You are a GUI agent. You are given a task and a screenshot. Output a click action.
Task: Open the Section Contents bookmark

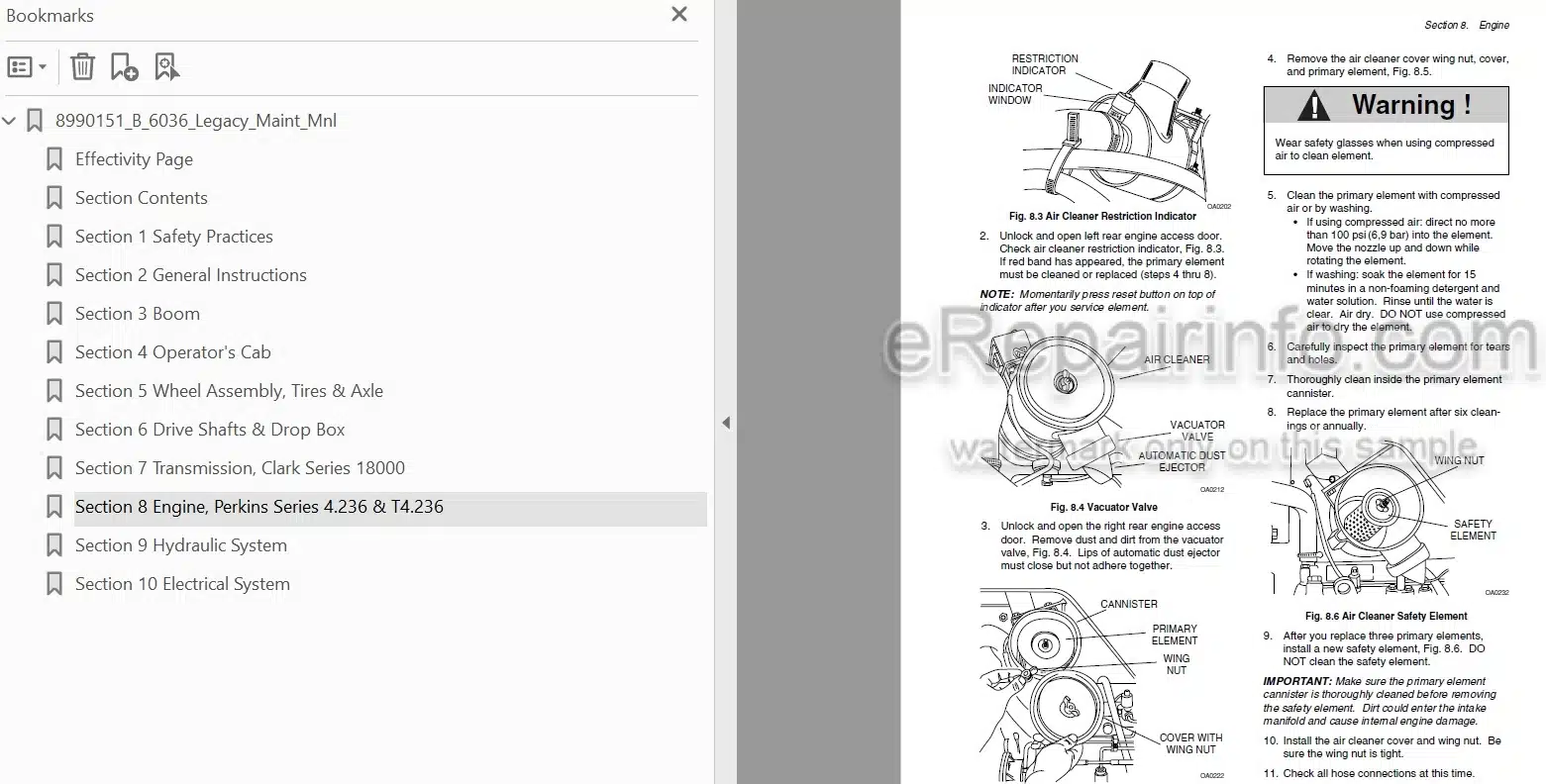[142, 198]
